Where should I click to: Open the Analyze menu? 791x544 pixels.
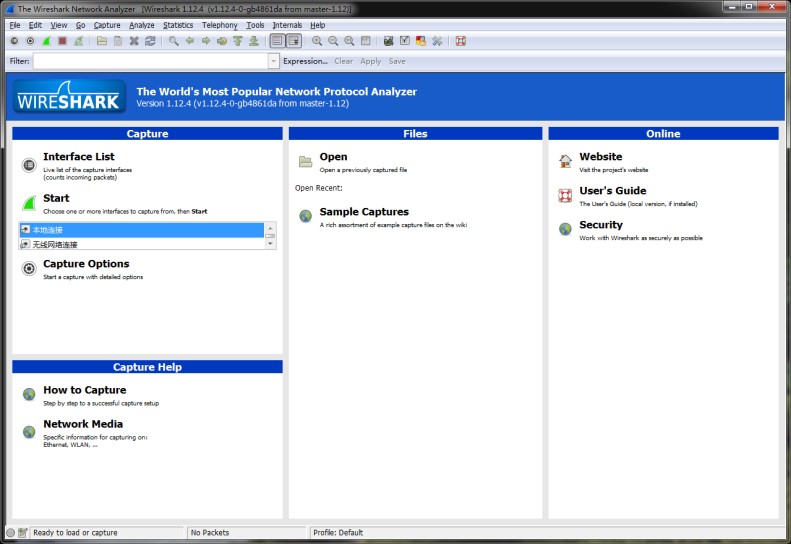pos(142,25)
